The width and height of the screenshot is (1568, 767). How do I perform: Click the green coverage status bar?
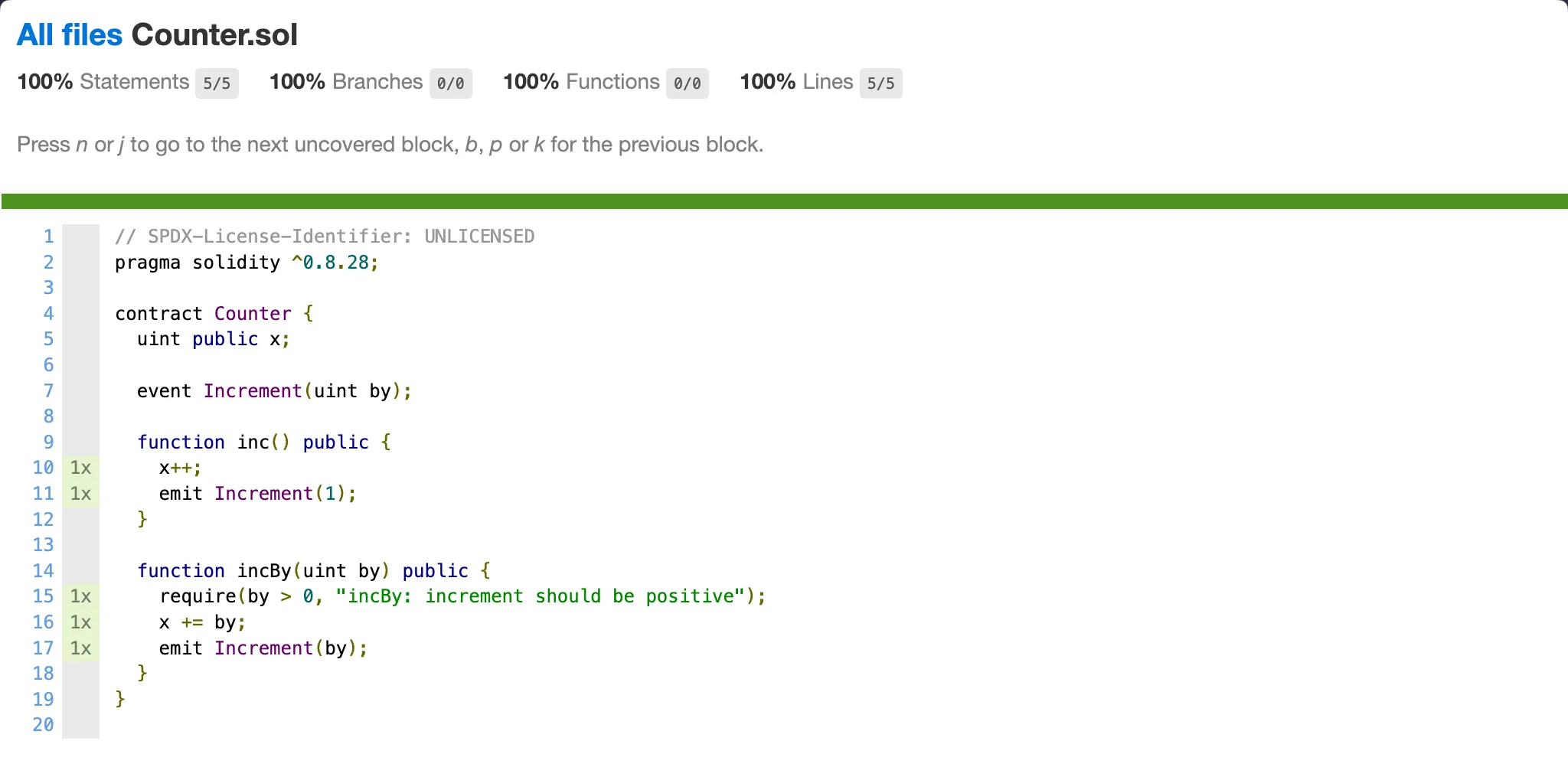[x=784, y=201]
